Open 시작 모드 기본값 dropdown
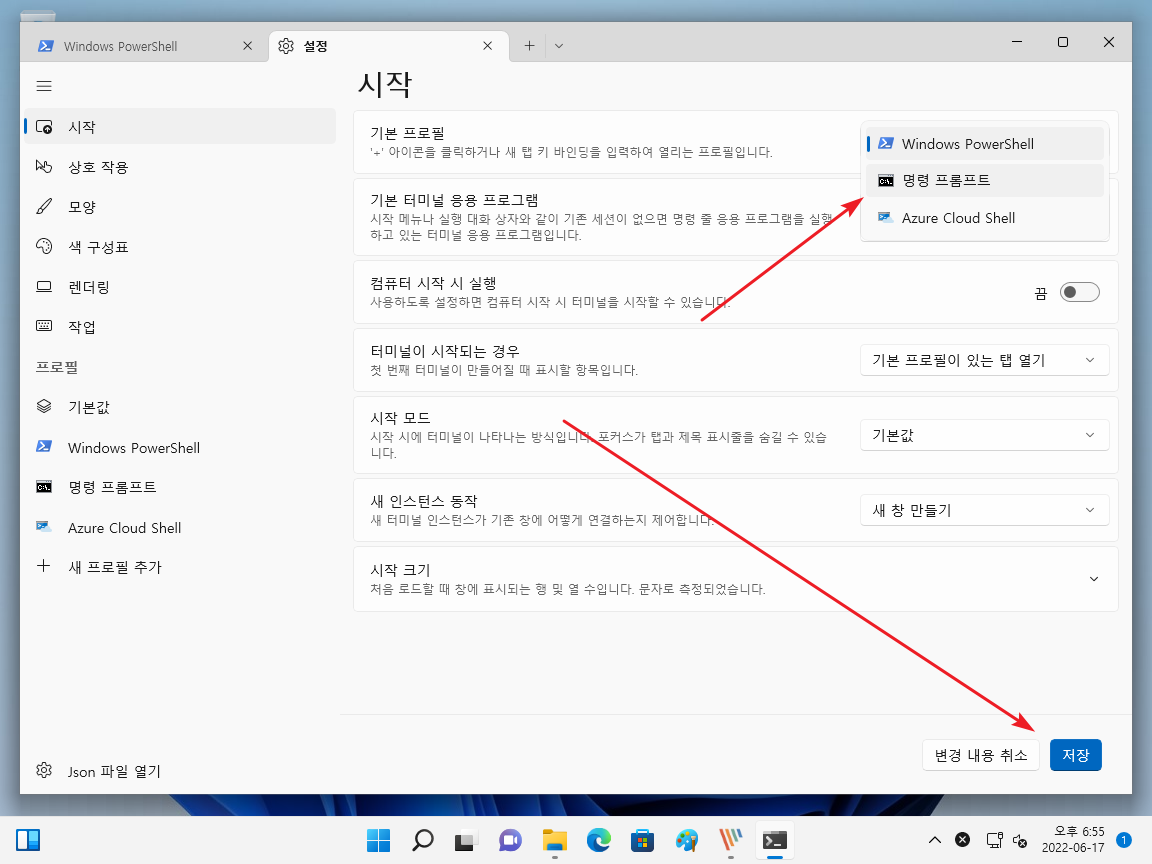 (984, 436)
